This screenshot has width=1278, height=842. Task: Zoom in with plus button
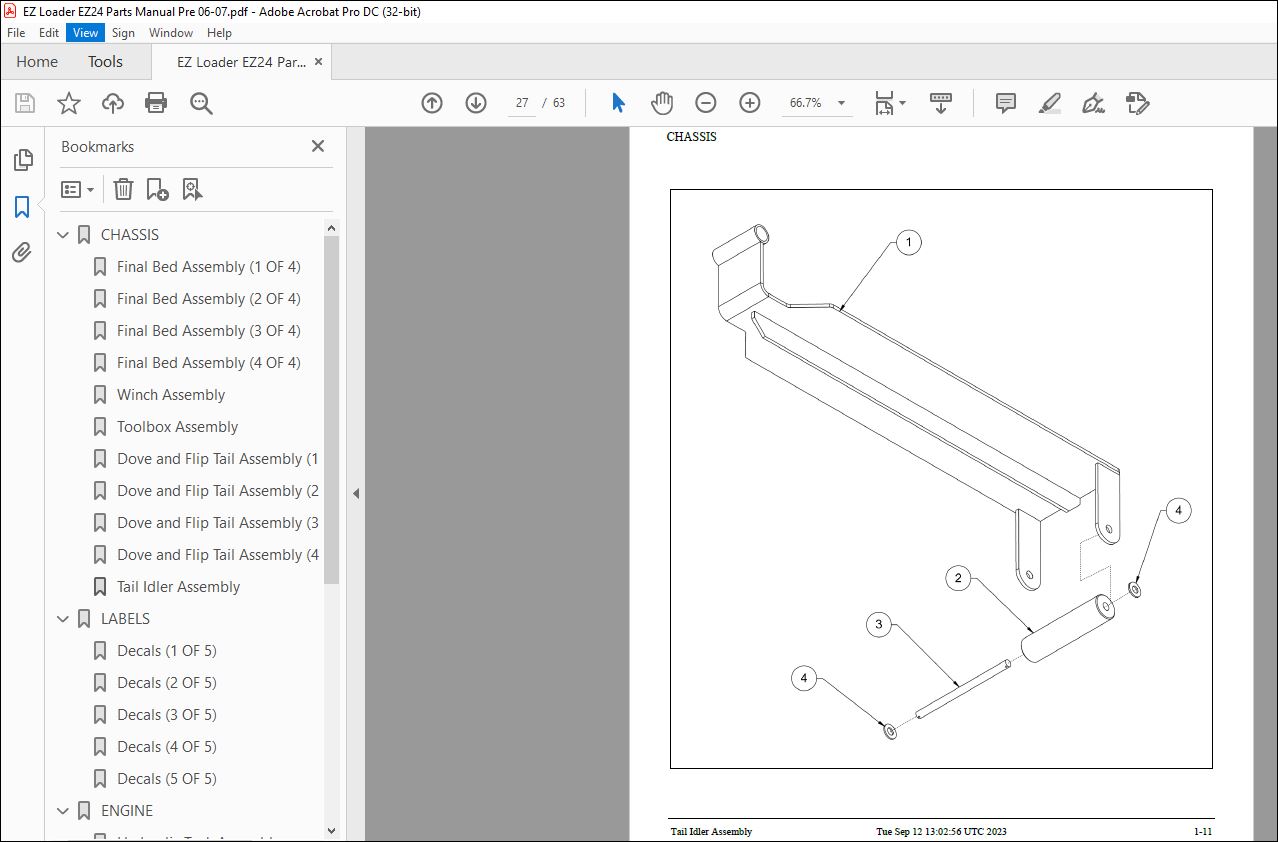pyautogui.click(x=750, y=103)
